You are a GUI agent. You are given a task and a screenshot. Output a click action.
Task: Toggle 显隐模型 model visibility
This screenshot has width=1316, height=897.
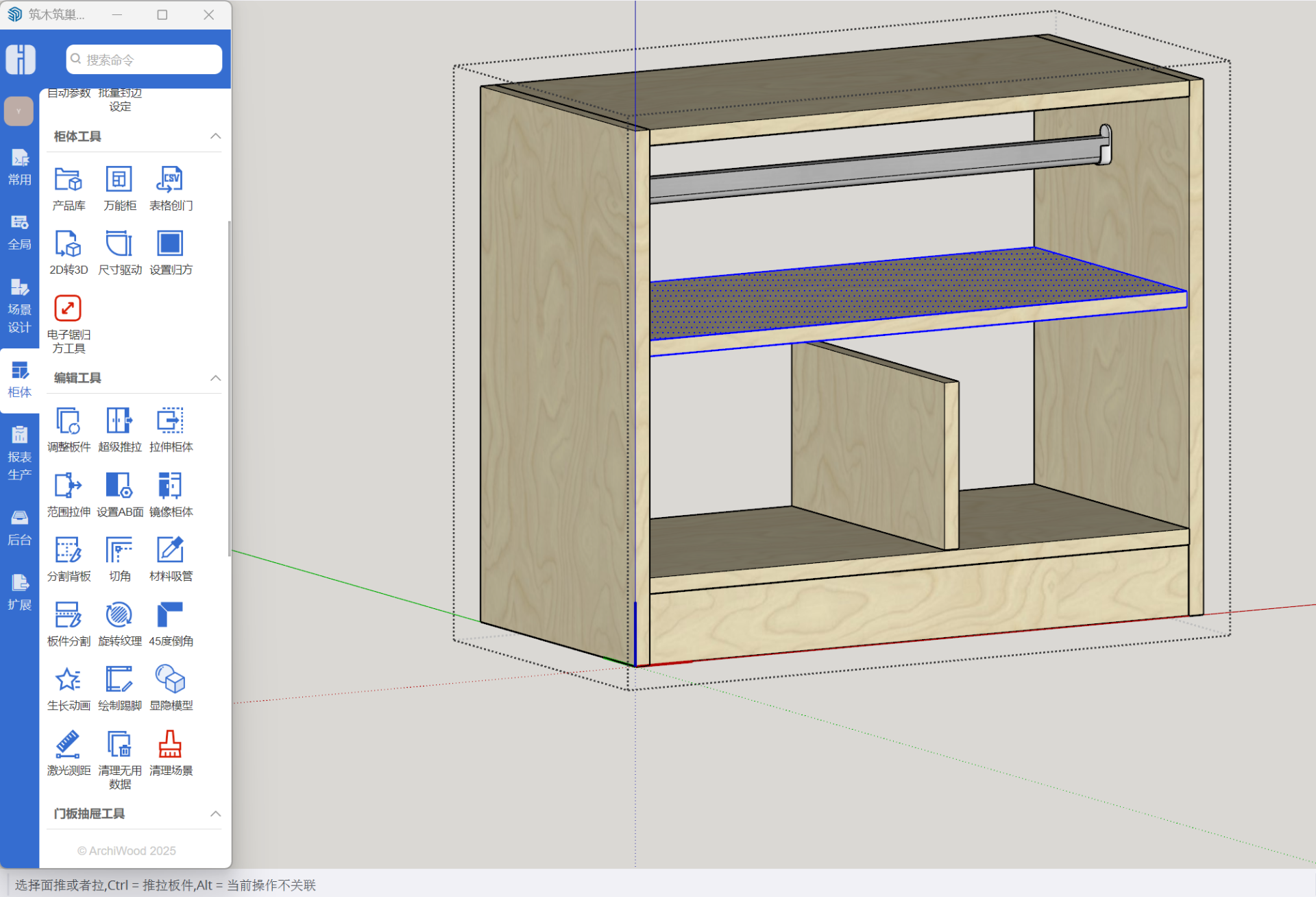[x=171, y=680]
